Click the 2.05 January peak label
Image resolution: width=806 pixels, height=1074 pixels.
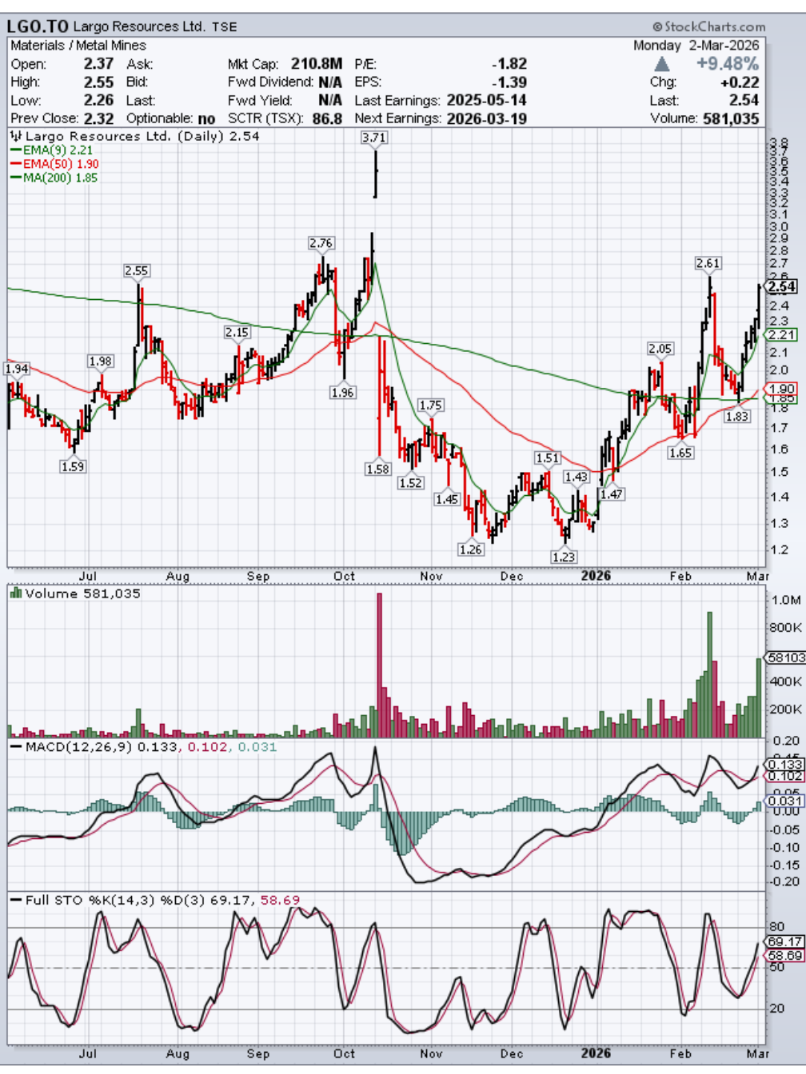point(660,349)
